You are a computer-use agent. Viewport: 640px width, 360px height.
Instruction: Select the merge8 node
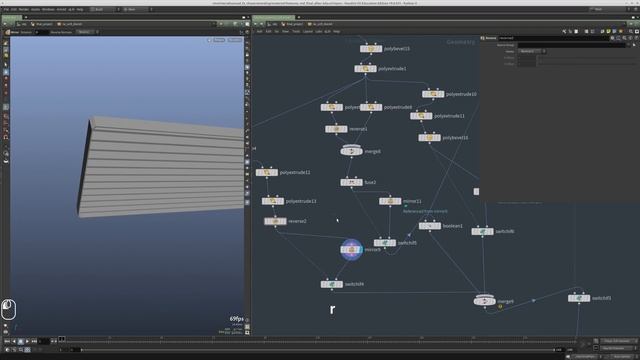coord(351,151)
